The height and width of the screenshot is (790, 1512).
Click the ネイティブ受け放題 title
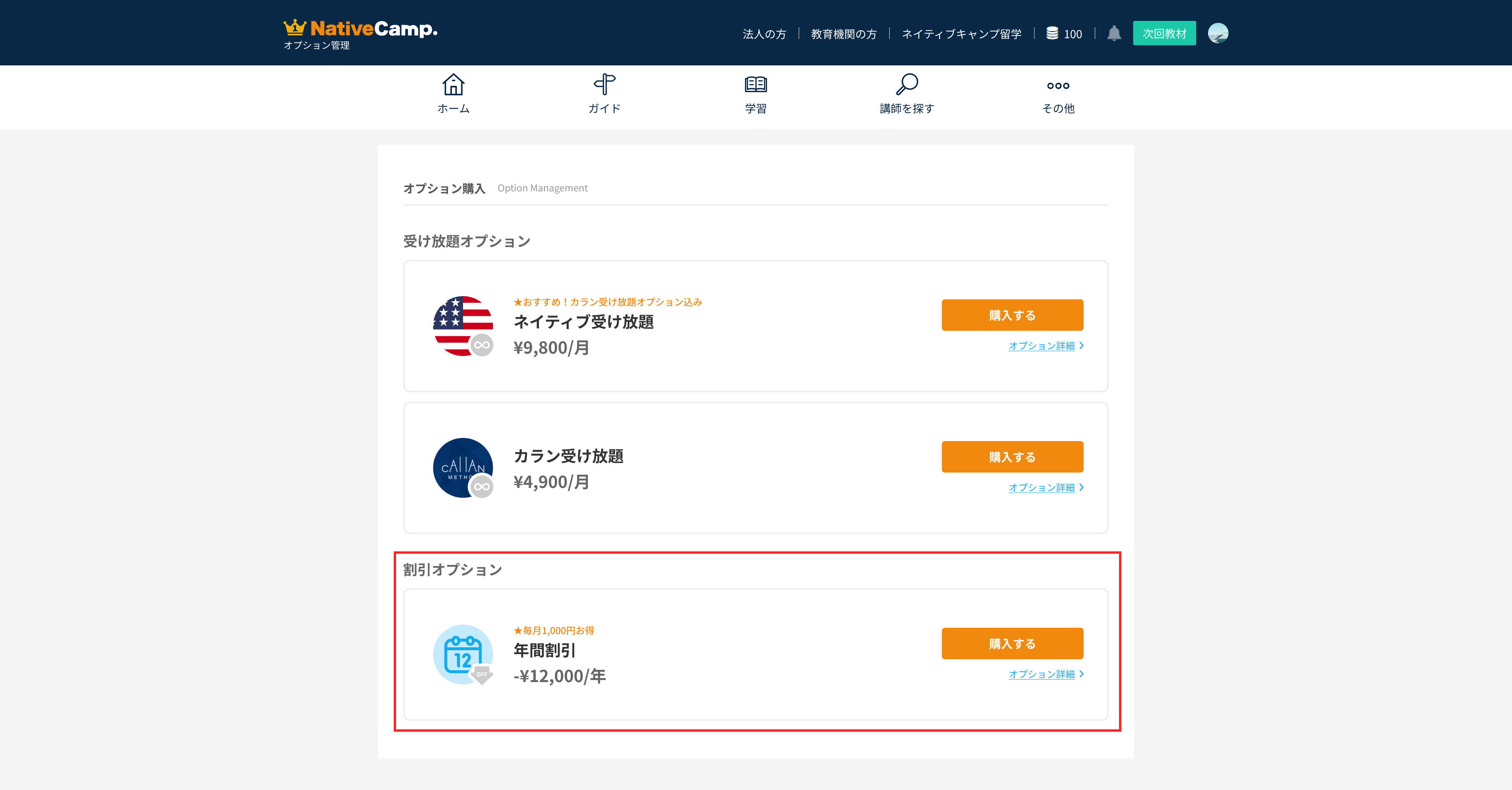tap(584, 322)
